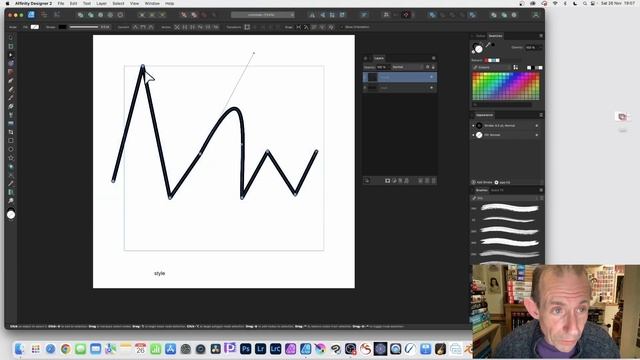Image resolution: width=640 pixels, height=360 pixels.
Task: Click the eyedropper colour picker in Swatches panel
Action: point(488,45)
